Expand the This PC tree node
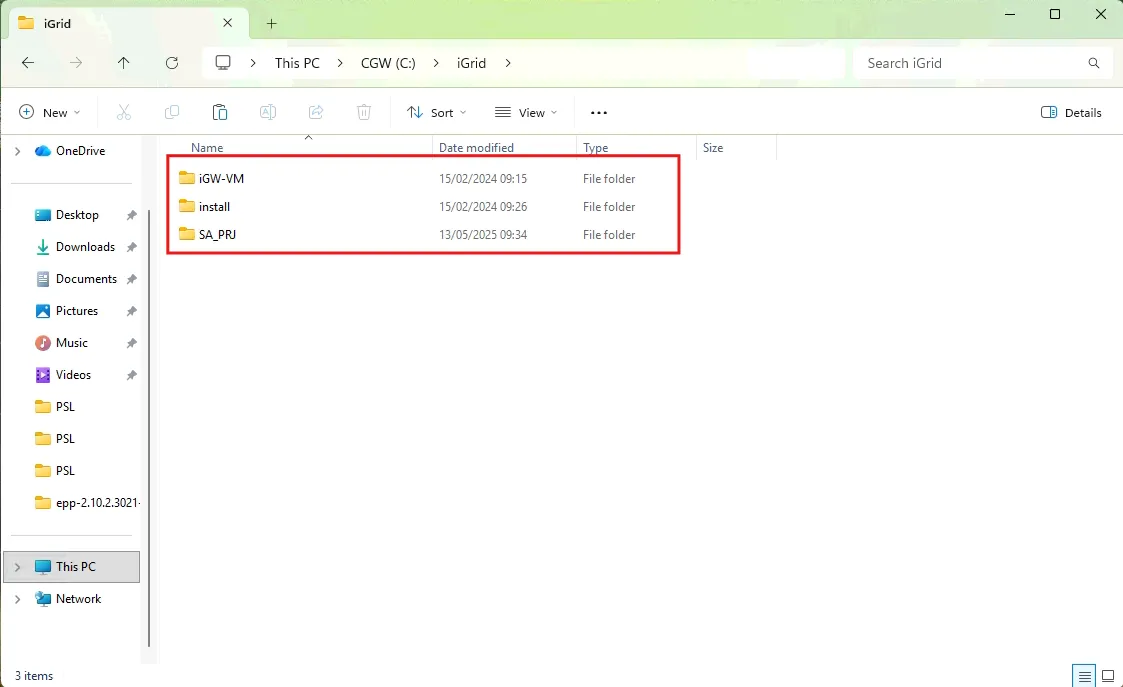The width and height of the screenshot is (1123, 687). click(18, 567)
